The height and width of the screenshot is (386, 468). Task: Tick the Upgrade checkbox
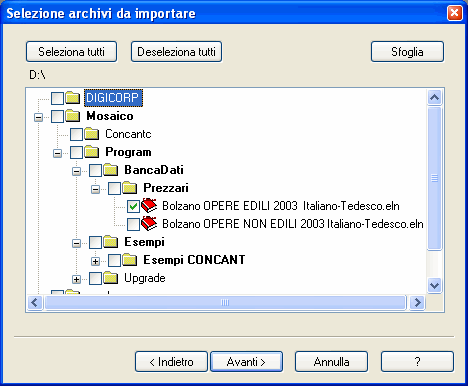click(x=95, y=278)
